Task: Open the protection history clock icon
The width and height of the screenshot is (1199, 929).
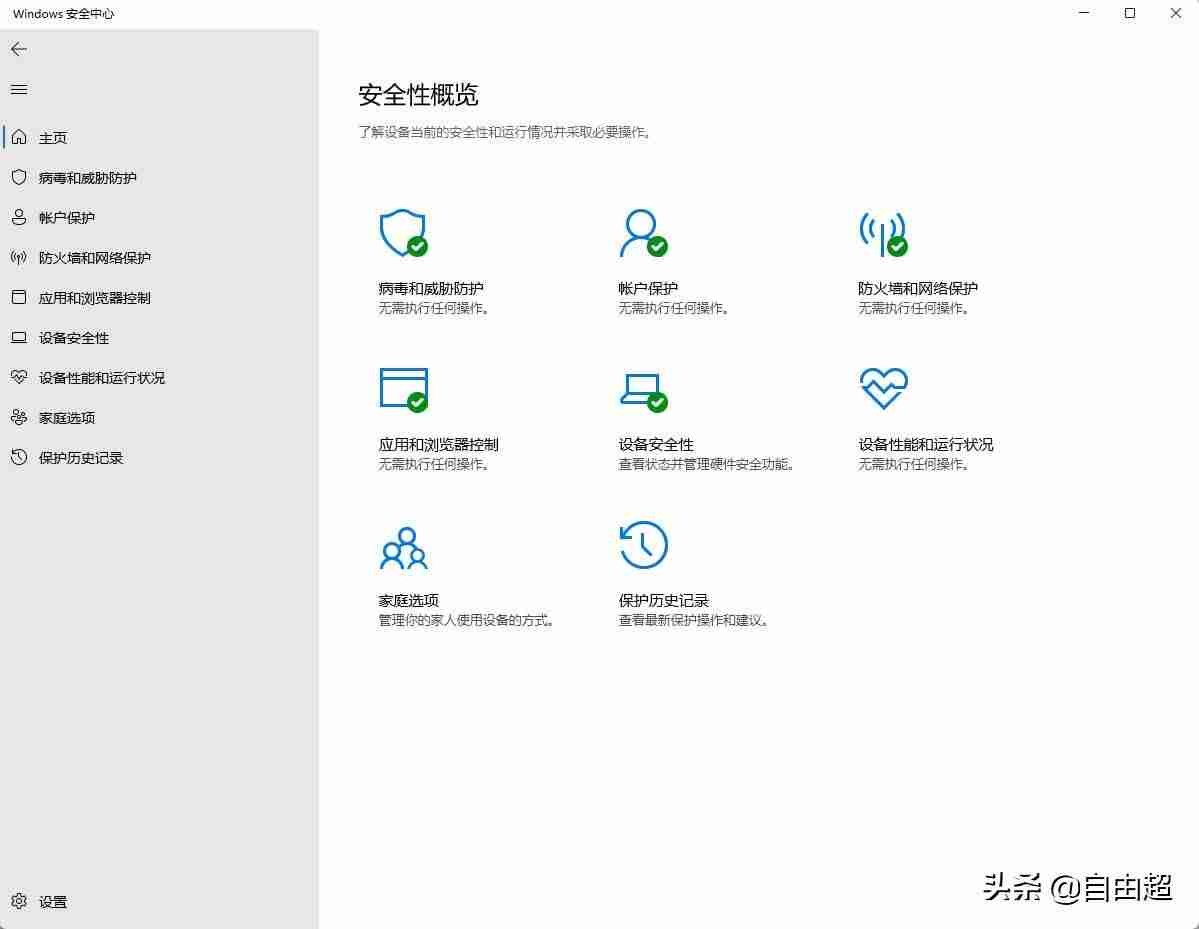Action: 643,545
